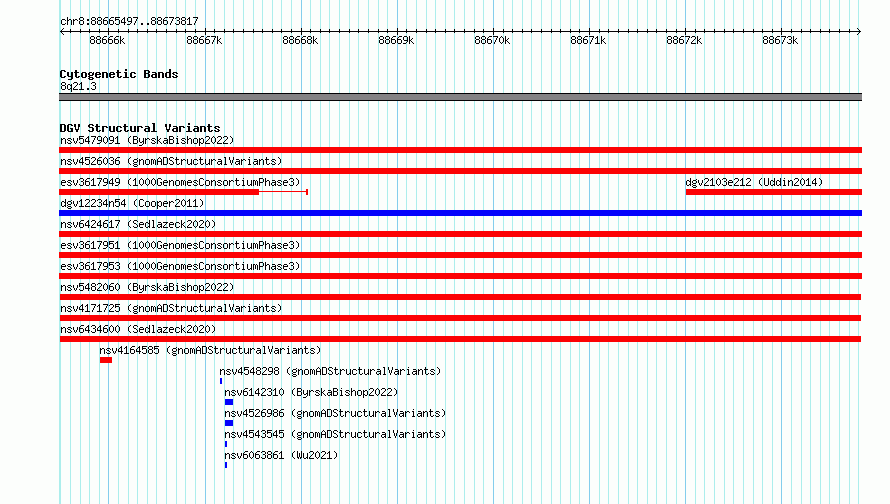The image size is (890, 504).
Task: Open nsv6063861 (Wu2021) label
Action: point(281,455)
